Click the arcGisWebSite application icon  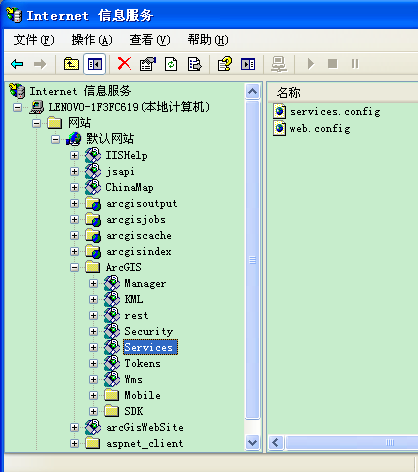[x=93, y=427]
